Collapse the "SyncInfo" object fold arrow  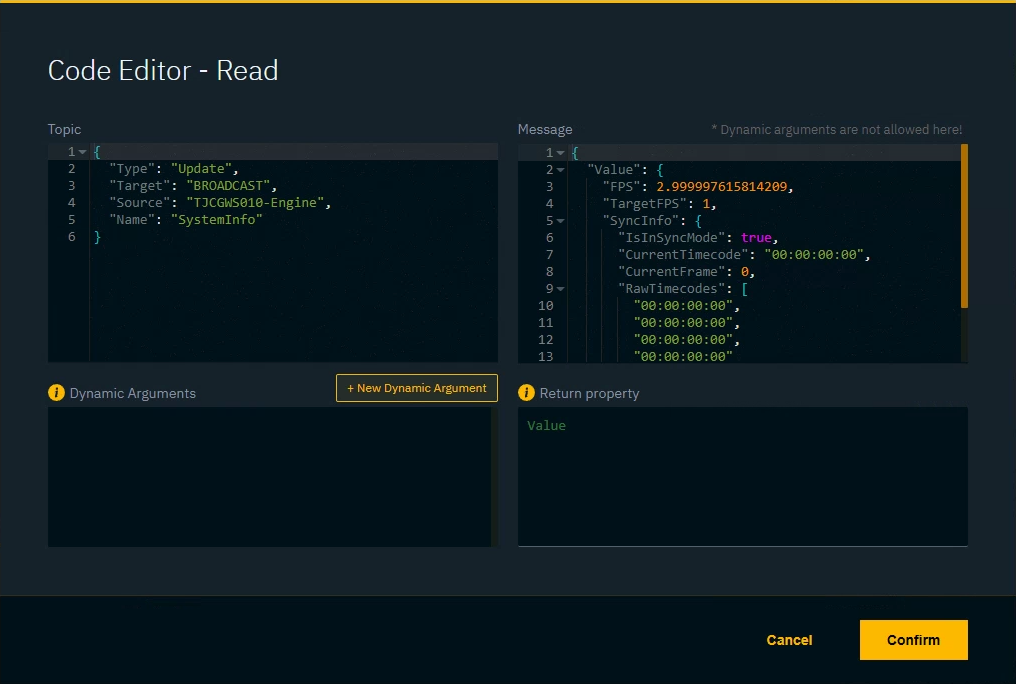(x=562, y=220)
